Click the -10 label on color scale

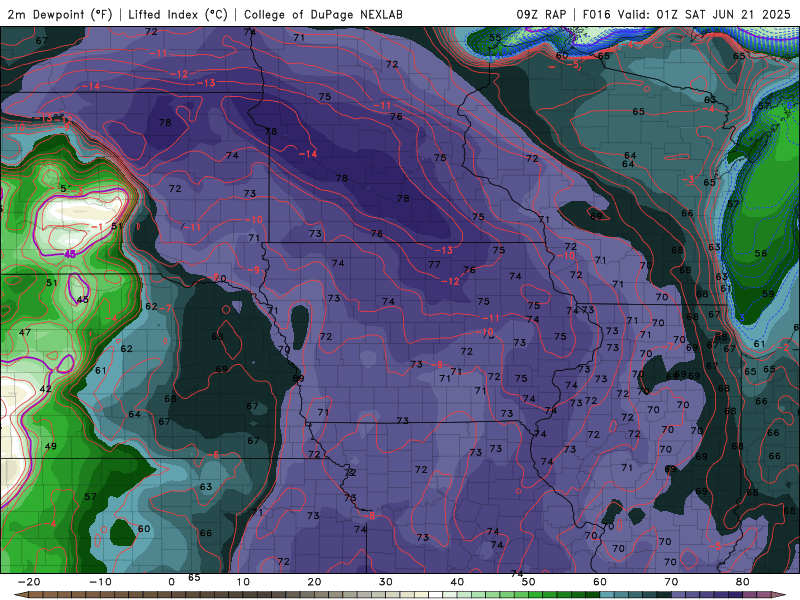pos(100,582)
